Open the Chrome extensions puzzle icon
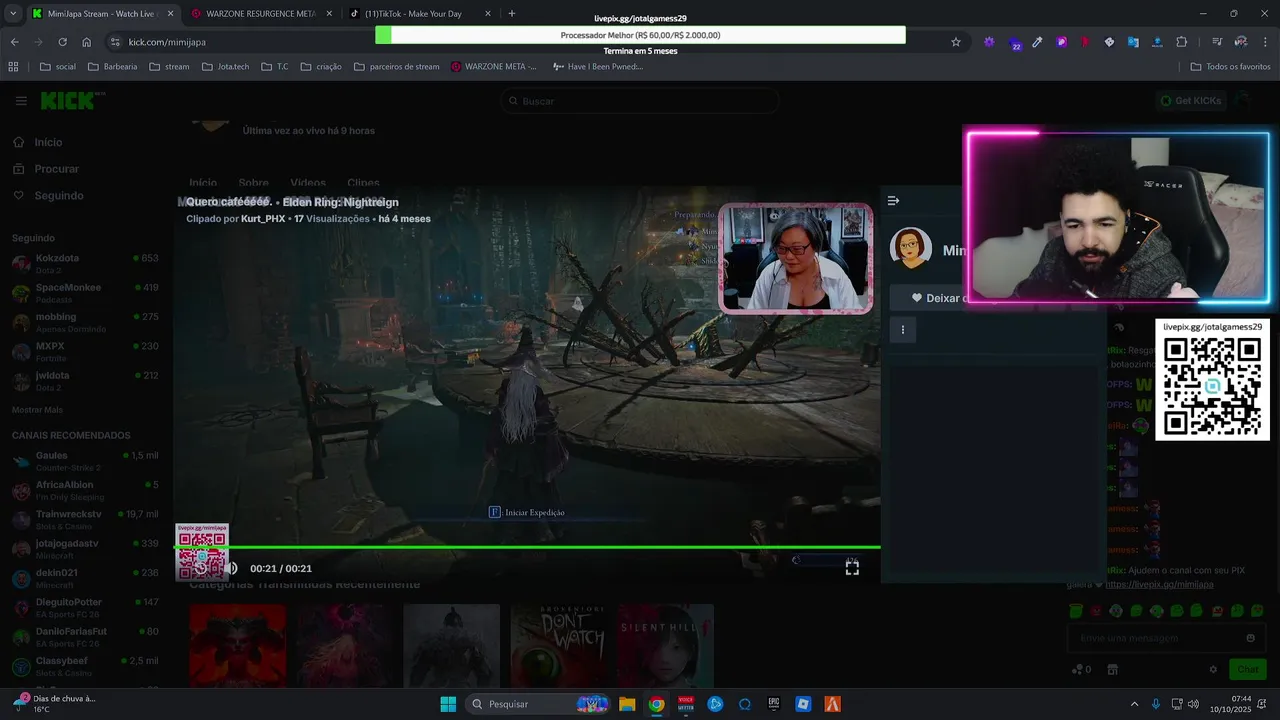Viewport: 1280px width, 720px height. coord(1181,42)
